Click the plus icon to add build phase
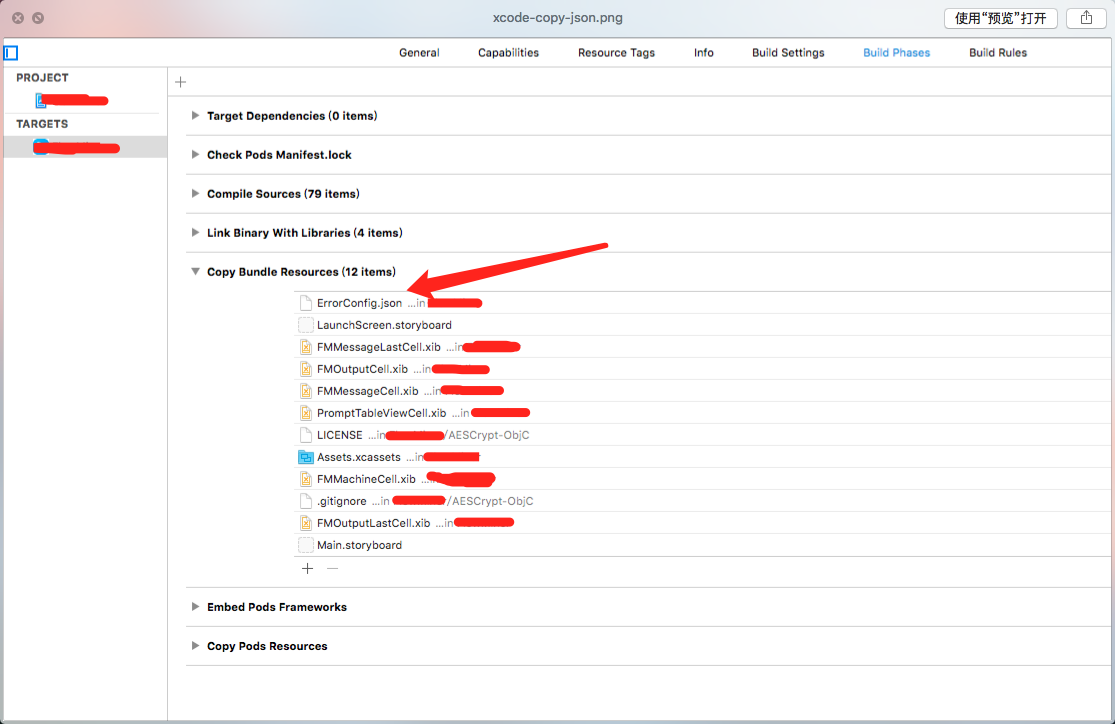1115x724 pixels. [180, 82]
